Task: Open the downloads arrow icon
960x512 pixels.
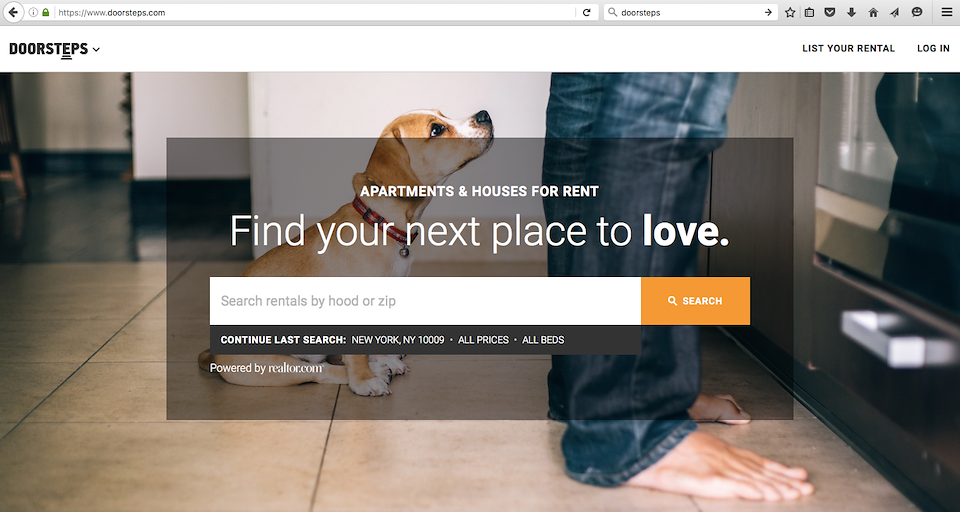Action: (x=851, y=12)
